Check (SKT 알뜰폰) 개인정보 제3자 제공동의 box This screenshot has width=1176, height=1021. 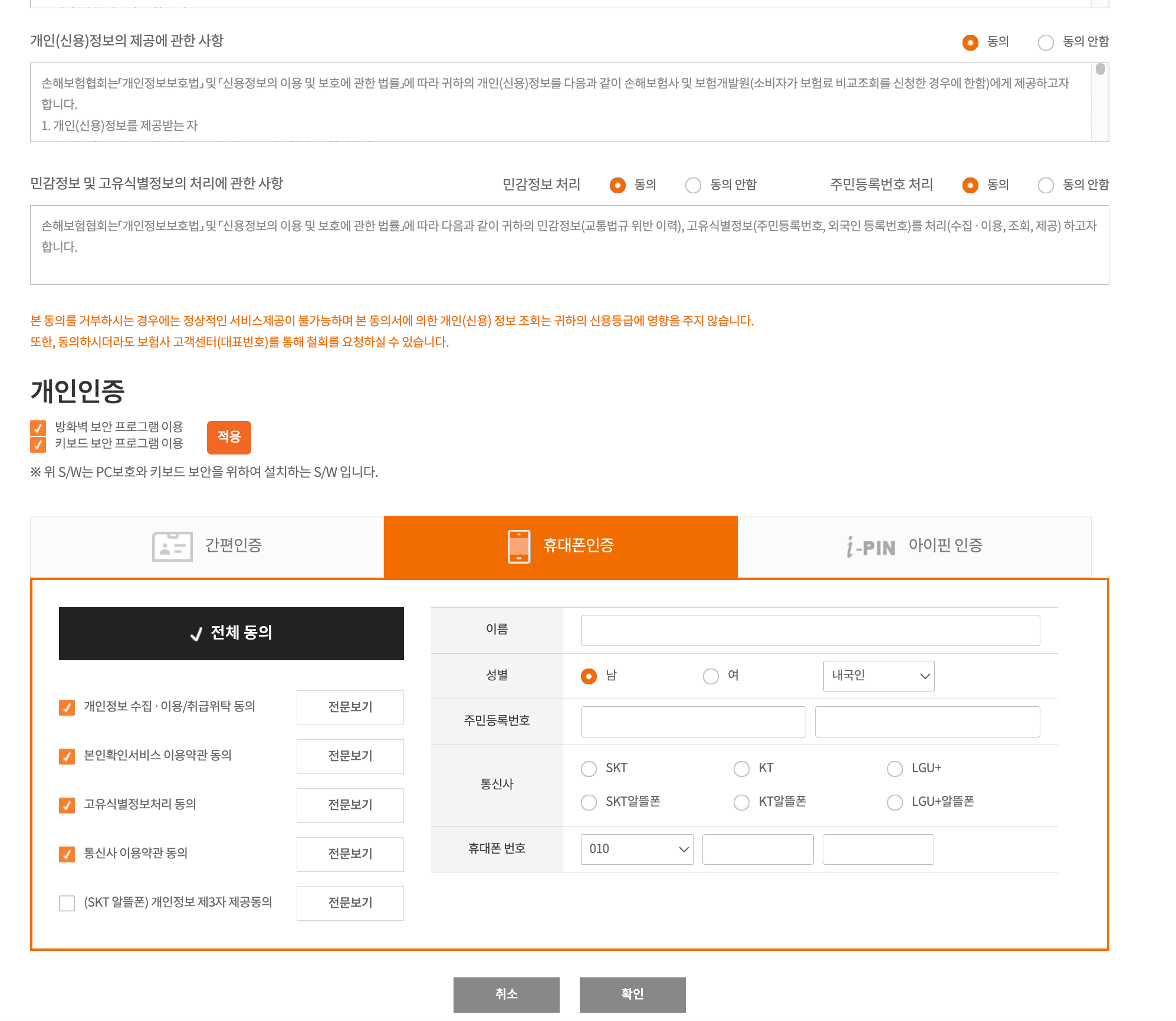67,903
